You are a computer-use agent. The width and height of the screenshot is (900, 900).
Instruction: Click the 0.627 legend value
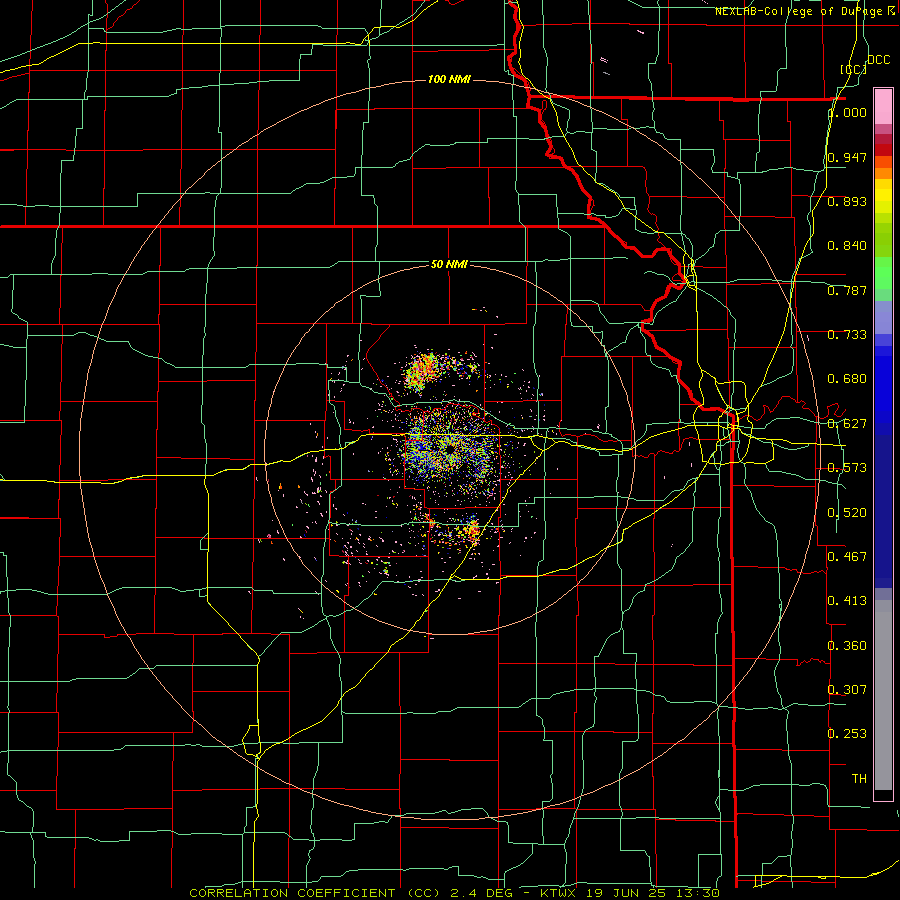coord(847,424)
